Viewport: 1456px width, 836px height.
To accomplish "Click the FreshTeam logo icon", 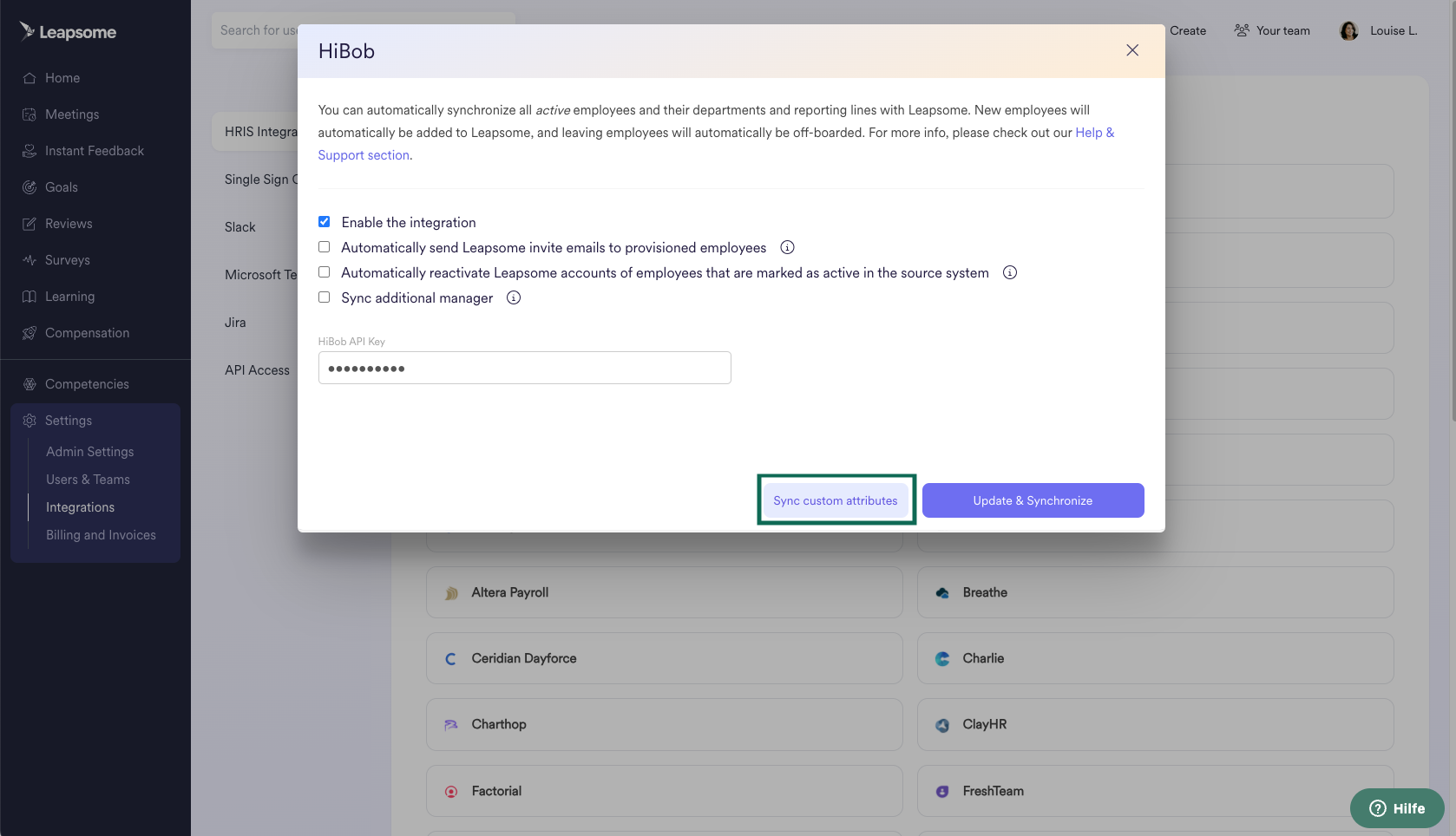I will tap(942, 792).
